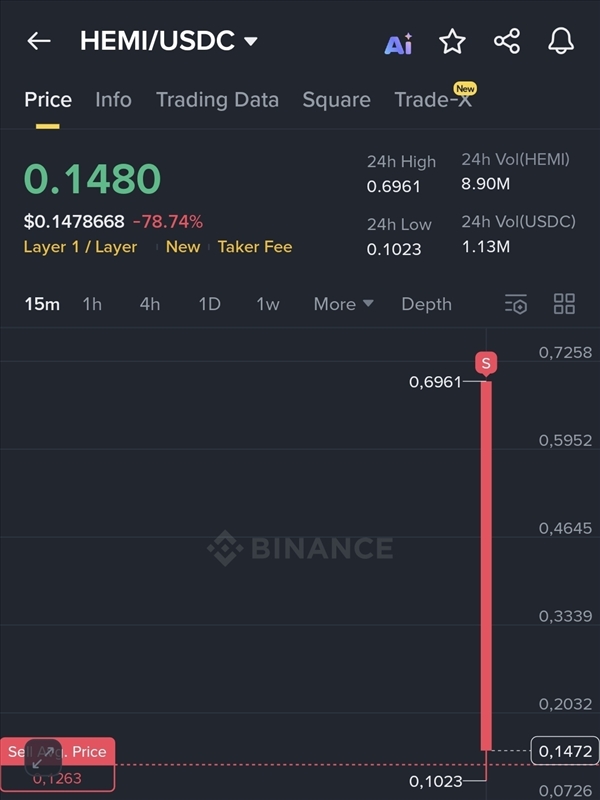Expand the More timeframes dropdown
Image resolution: width=600 pixels, height=800 pixels.
point(343,304)
